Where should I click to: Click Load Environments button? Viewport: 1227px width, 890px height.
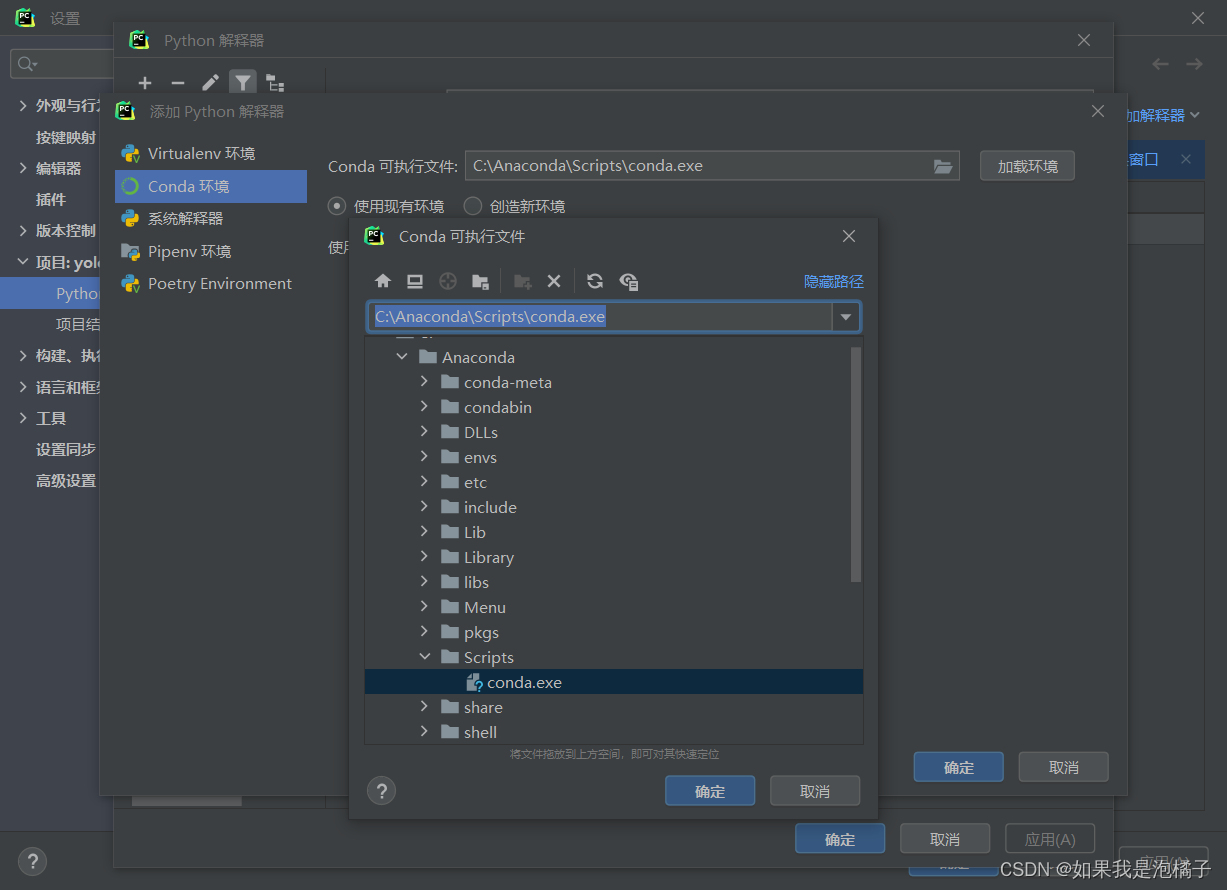1027,166
